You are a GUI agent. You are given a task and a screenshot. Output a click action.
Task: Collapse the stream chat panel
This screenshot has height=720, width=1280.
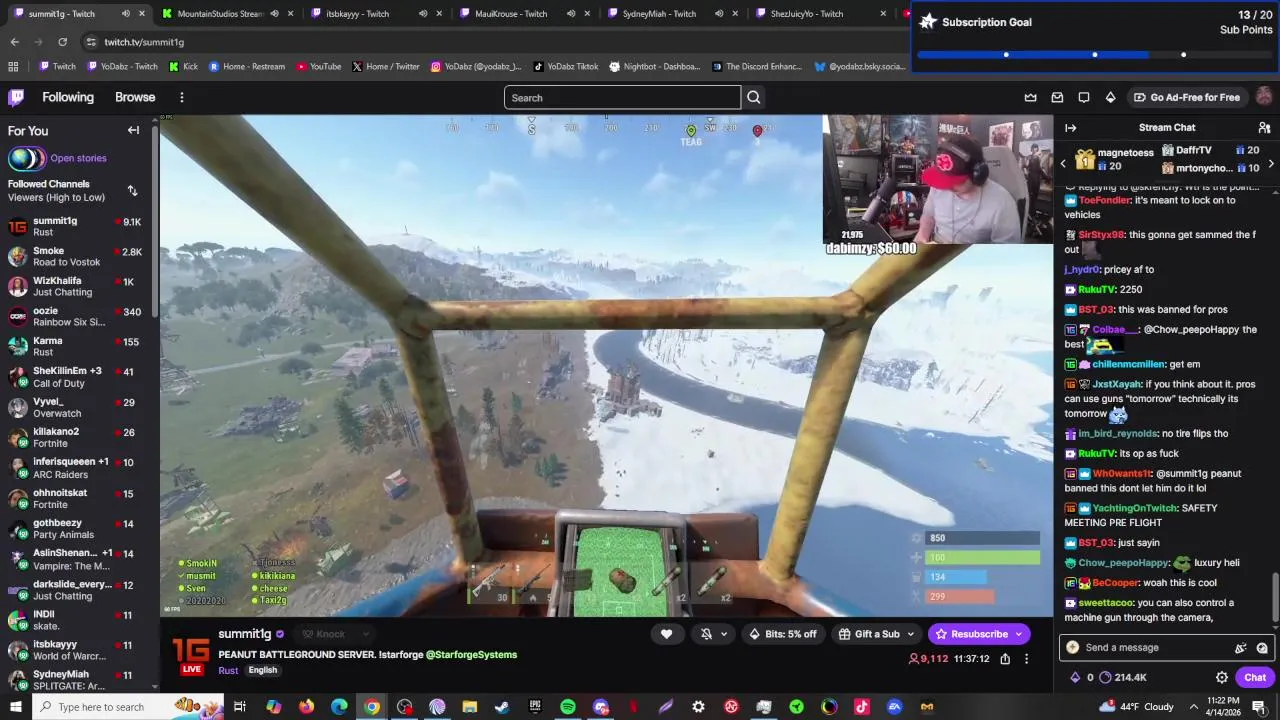(1070, 128)
